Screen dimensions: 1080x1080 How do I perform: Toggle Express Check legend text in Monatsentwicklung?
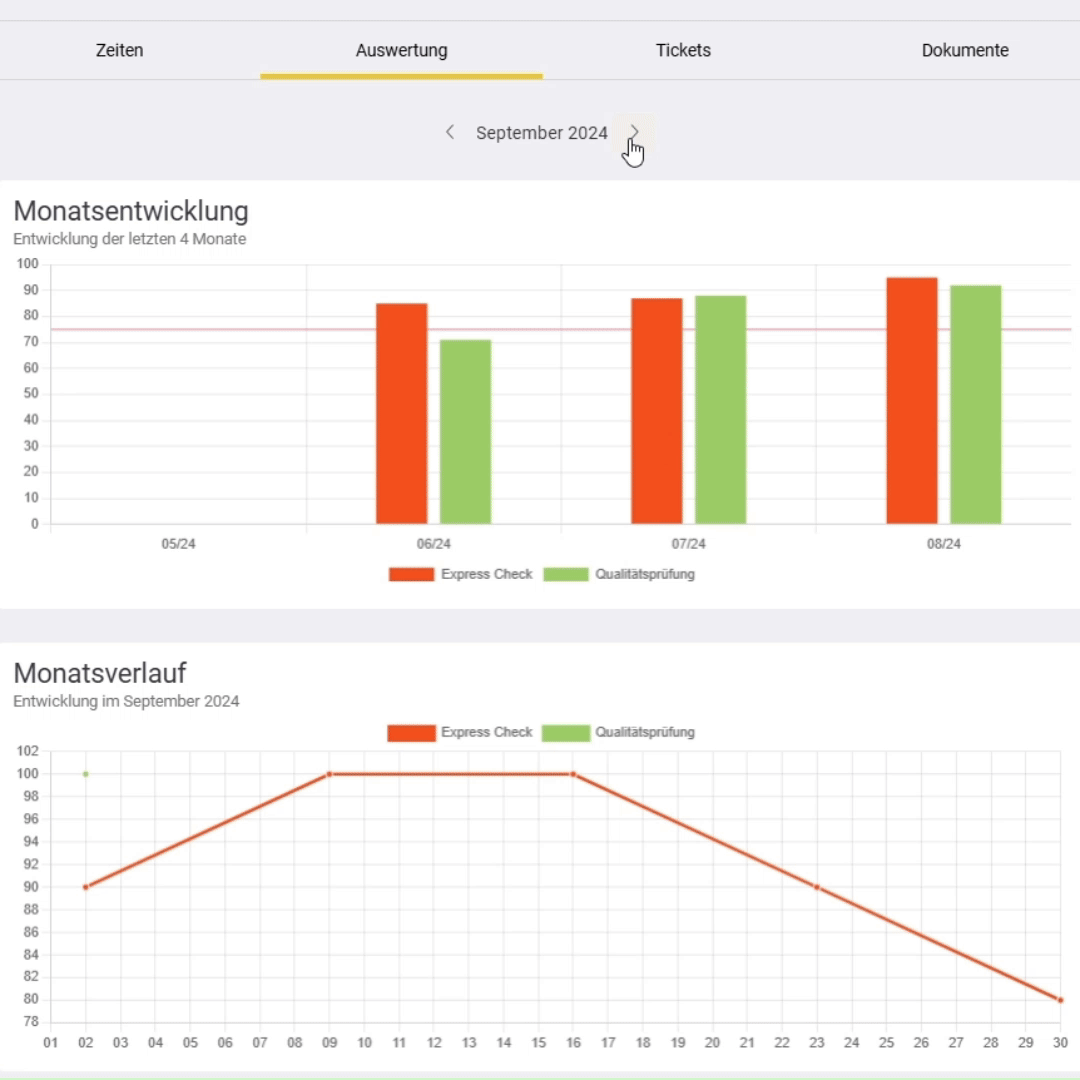pyautogui.click(x=486, y=574)
